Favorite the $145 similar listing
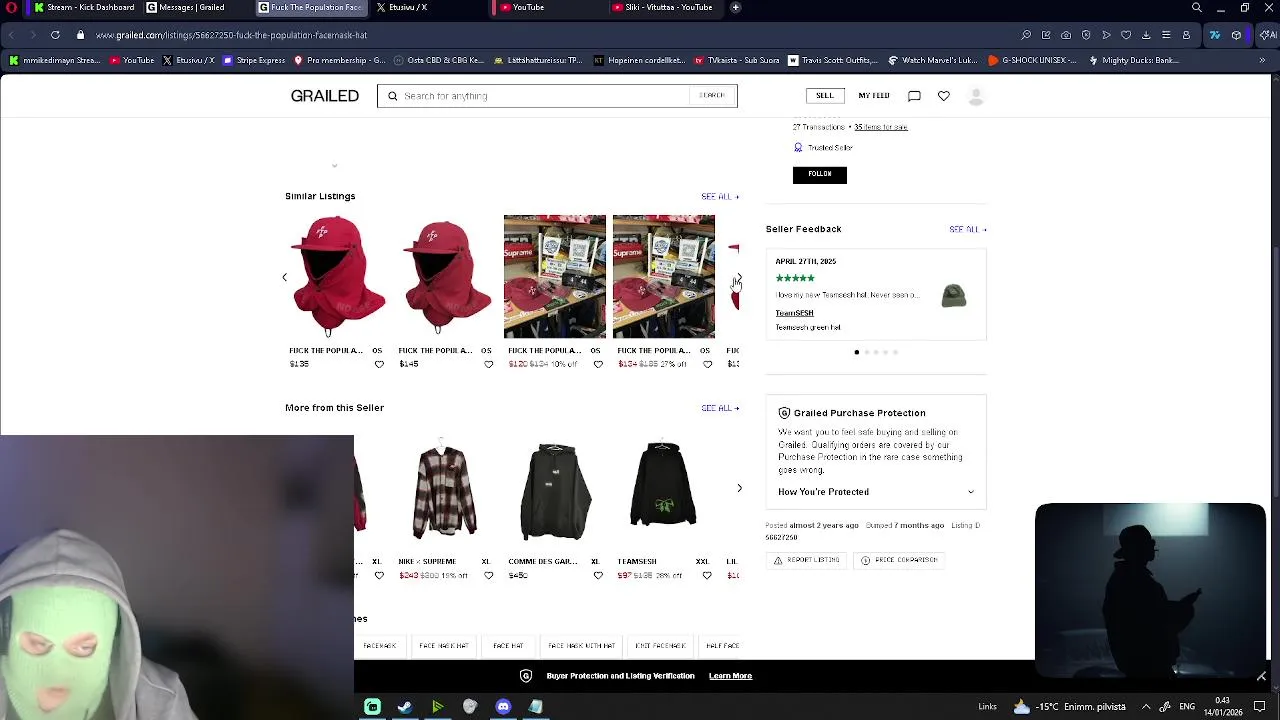Viewport: 1280px width, 720px height. [488, 364]
